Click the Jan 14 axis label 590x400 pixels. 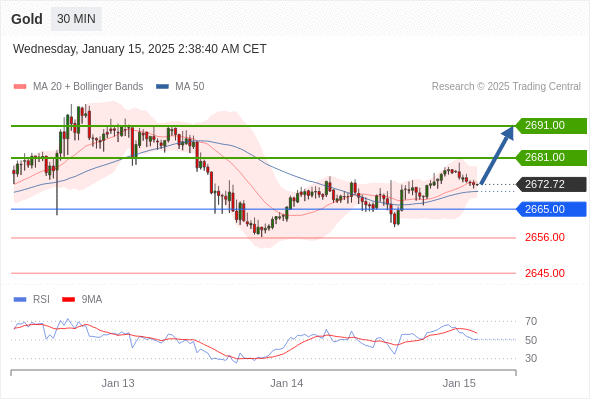click(x=287, y=383)
